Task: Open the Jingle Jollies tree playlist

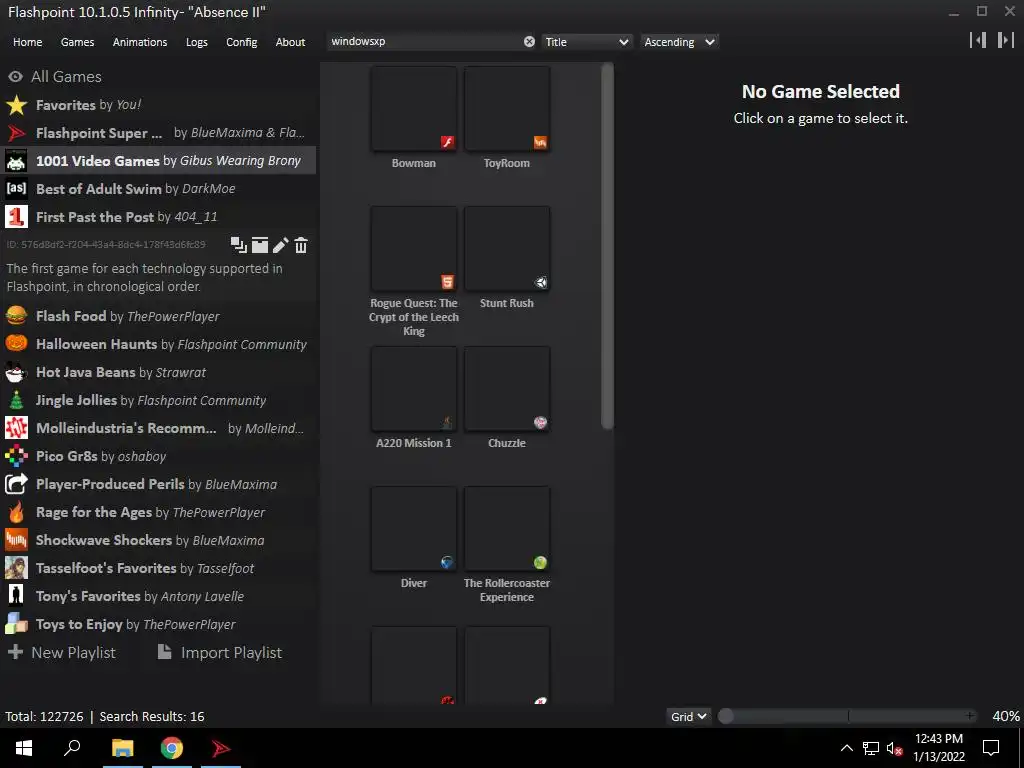Action: click(x=159, y=400)
